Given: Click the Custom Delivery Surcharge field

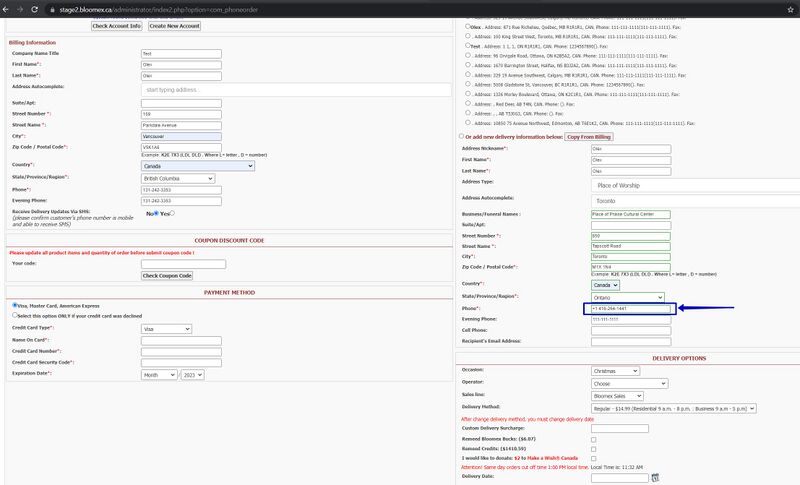Looking at the screenshot, I should [620, 428].
